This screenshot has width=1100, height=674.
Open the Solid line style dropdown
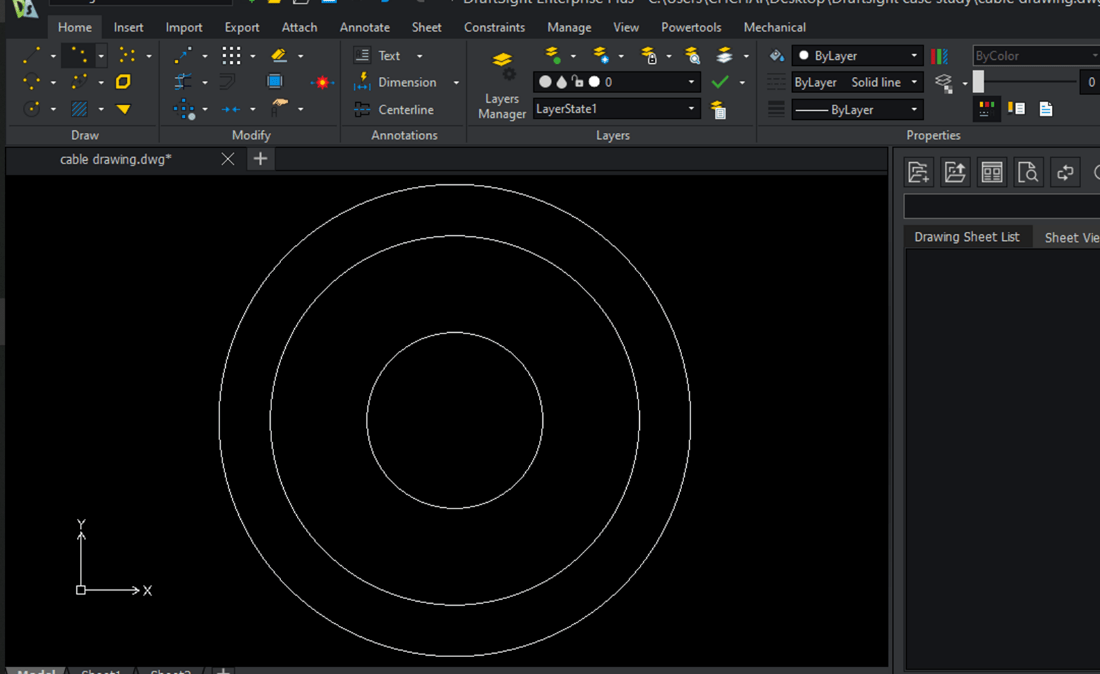(914, 82)
